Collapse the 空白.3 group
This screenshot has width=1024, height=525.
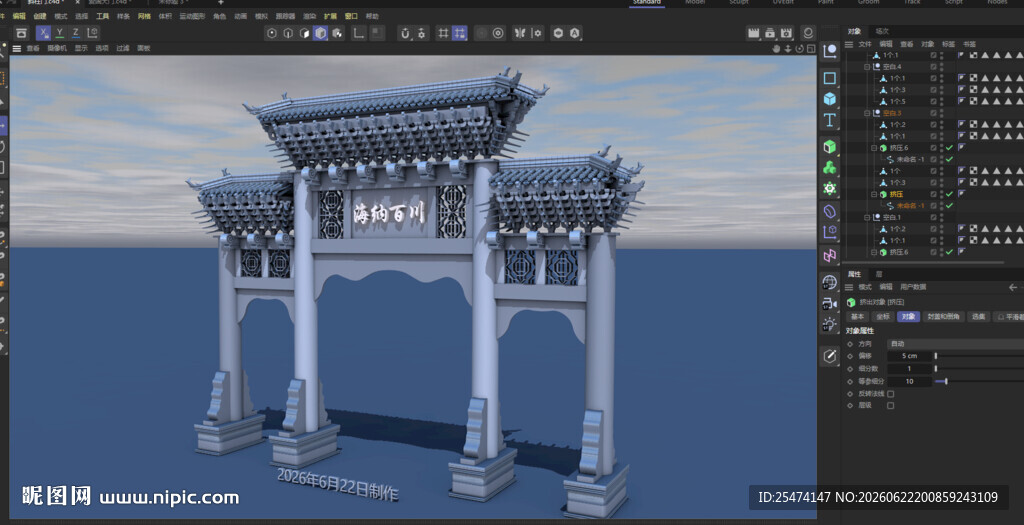(x=867, y=113)
